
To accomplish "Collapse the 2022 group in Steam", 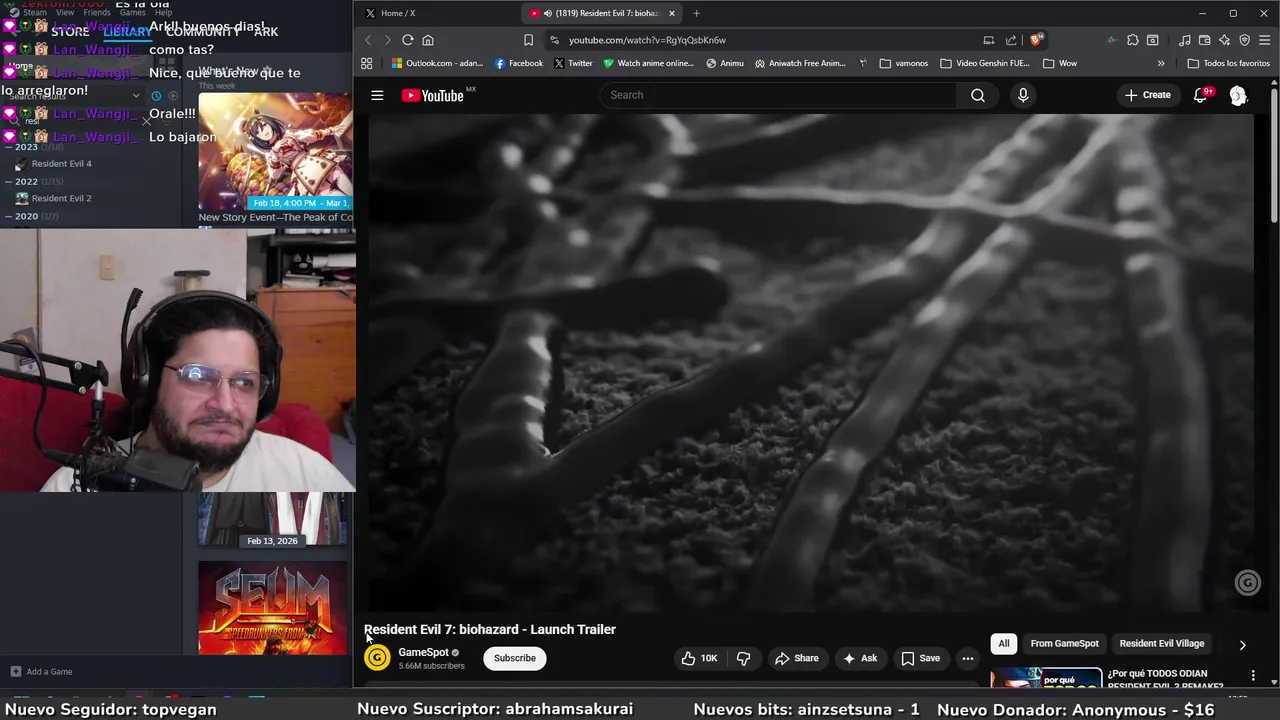I will click(x=8, y=182).
